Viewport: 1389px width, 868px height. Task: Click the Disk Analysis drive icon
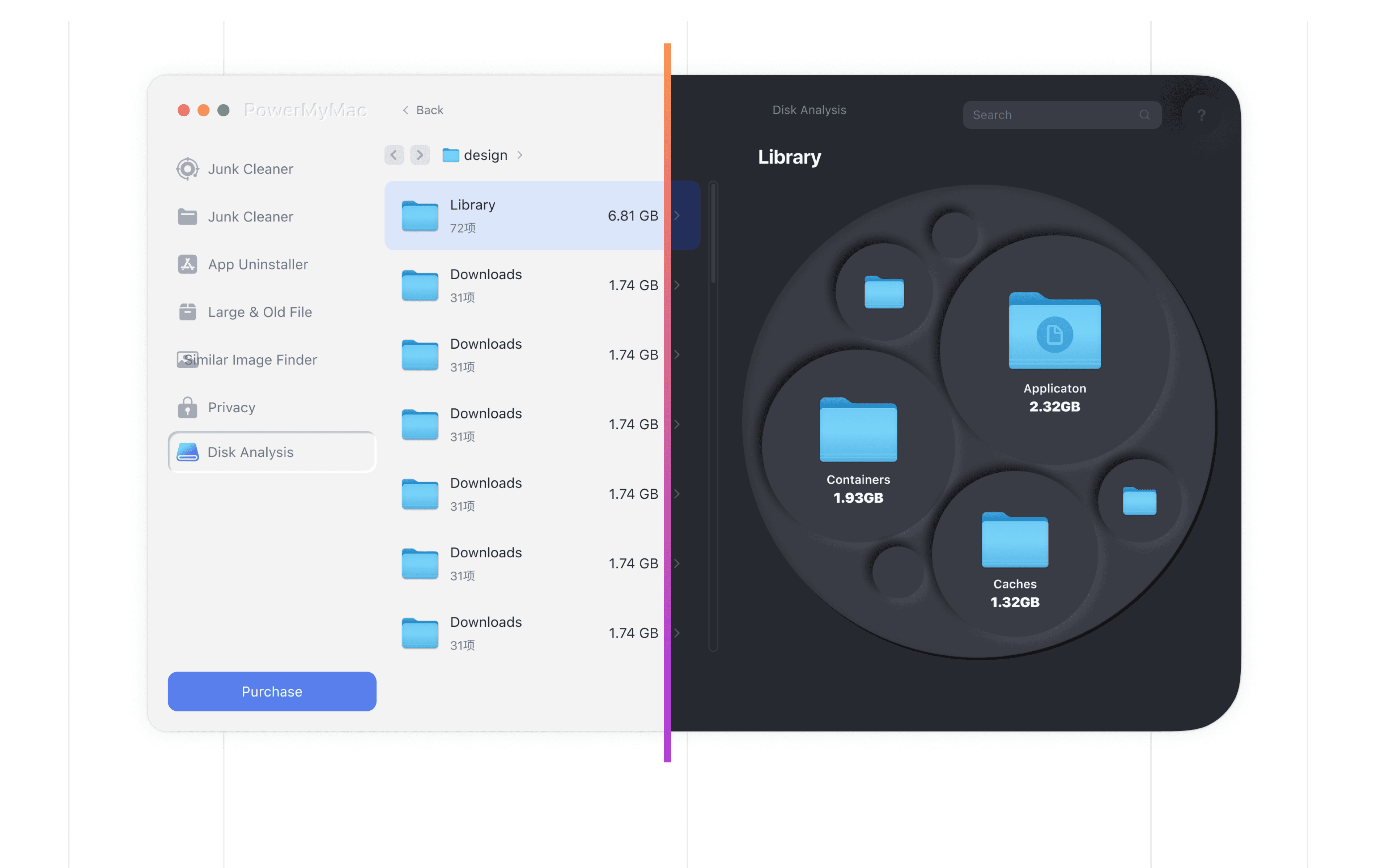coord(187,452)
